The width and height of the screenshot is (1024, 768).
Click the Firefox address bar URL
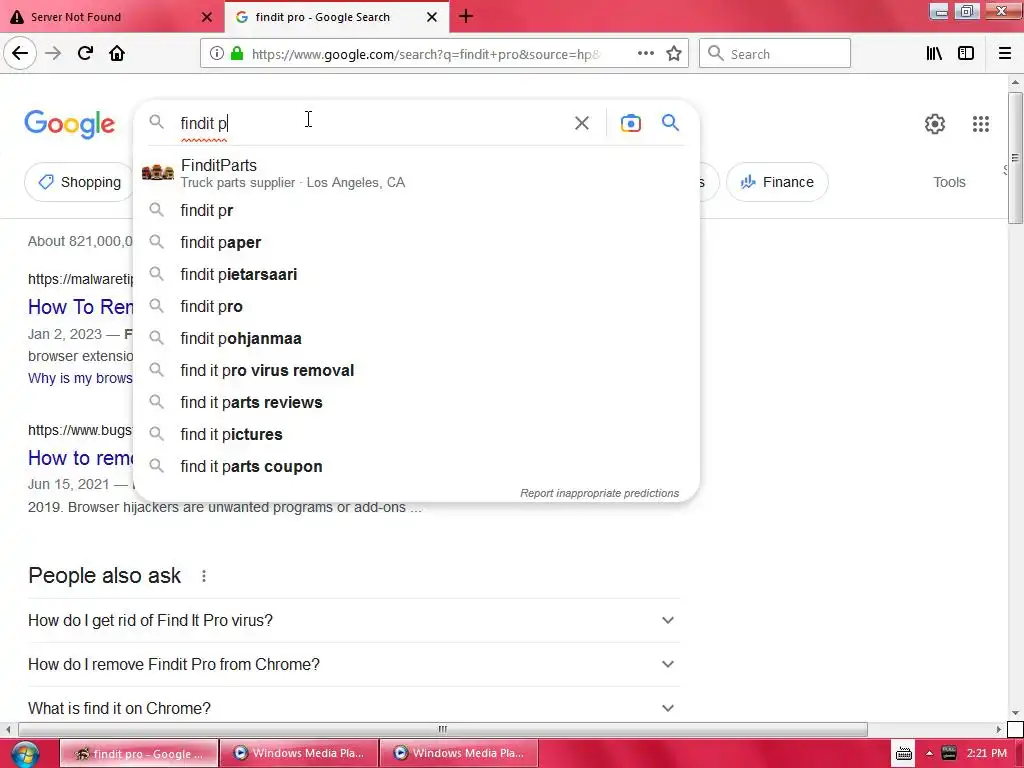[x=426, y=54]
